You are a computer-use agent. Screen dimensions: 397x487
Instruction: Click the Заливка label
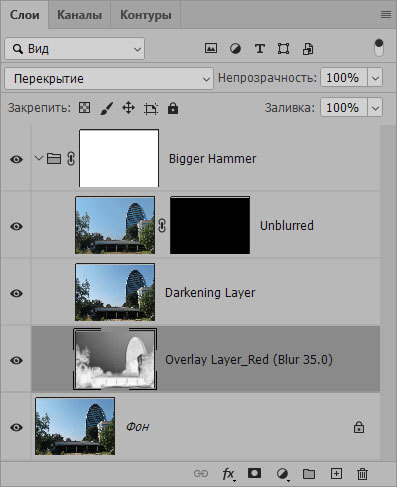[290, 108]
